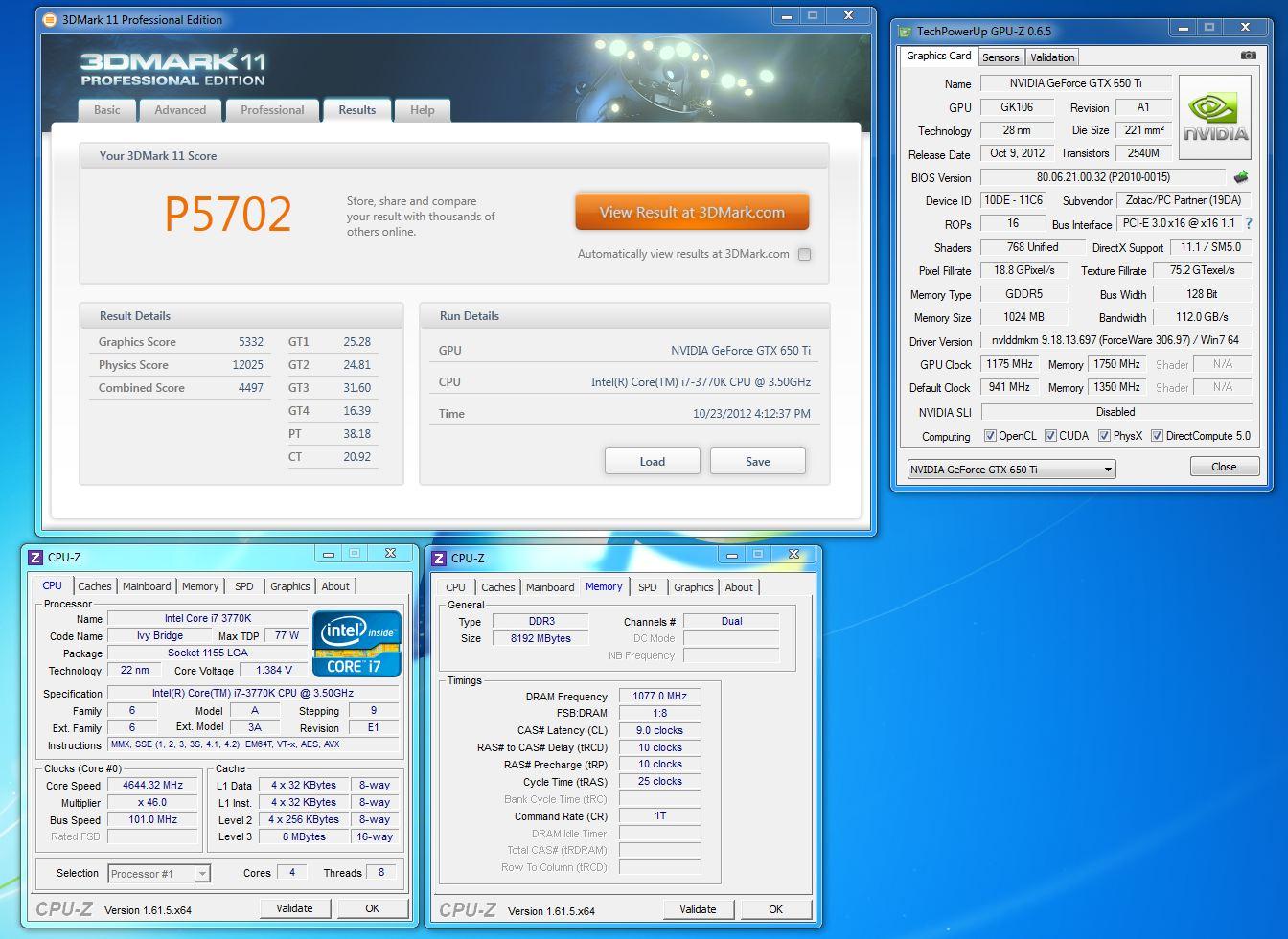This screenshot has height=939, width=1288.
Task: Open SPD tab in left CPU-Z window
Action: tap(244, 586)
